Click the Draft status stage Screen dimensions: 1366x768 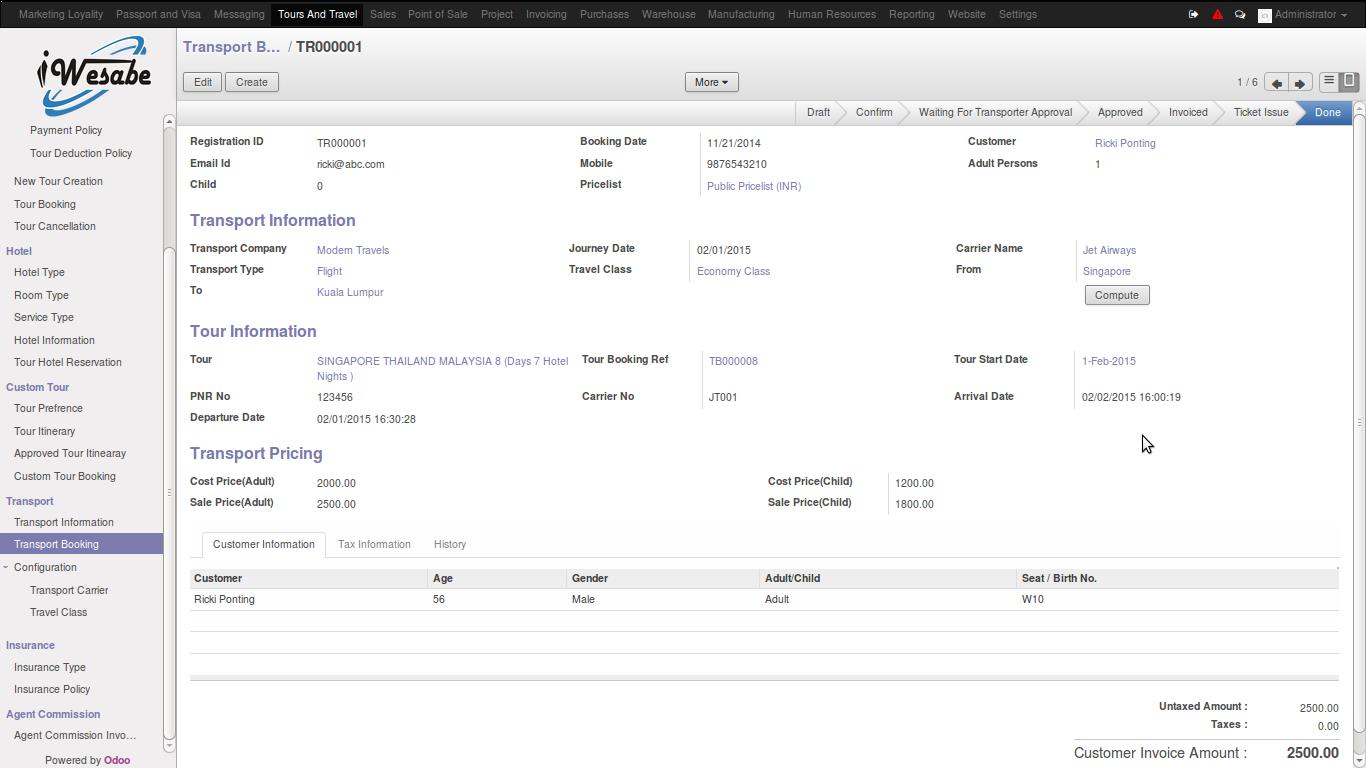click(x=818, y=112)
